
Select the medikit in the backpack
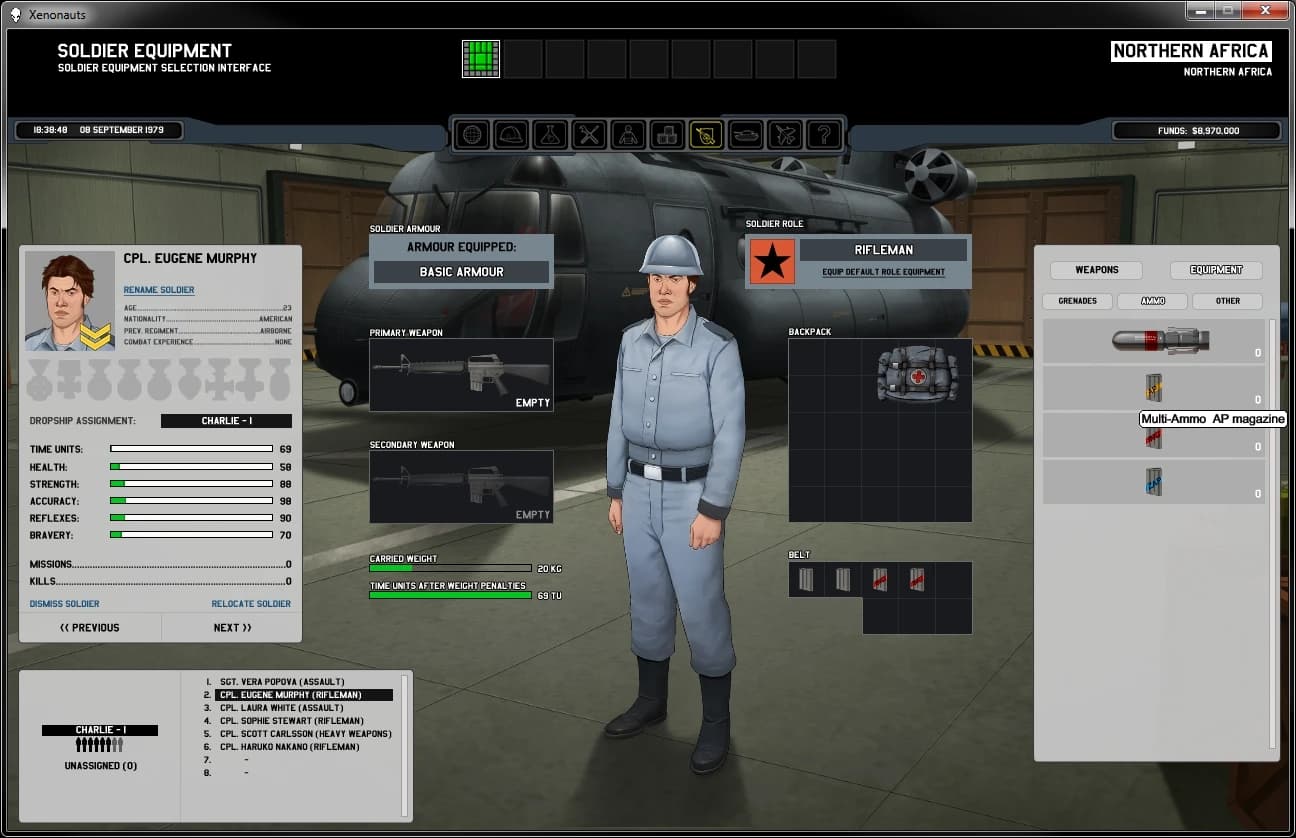pos(917,375)
